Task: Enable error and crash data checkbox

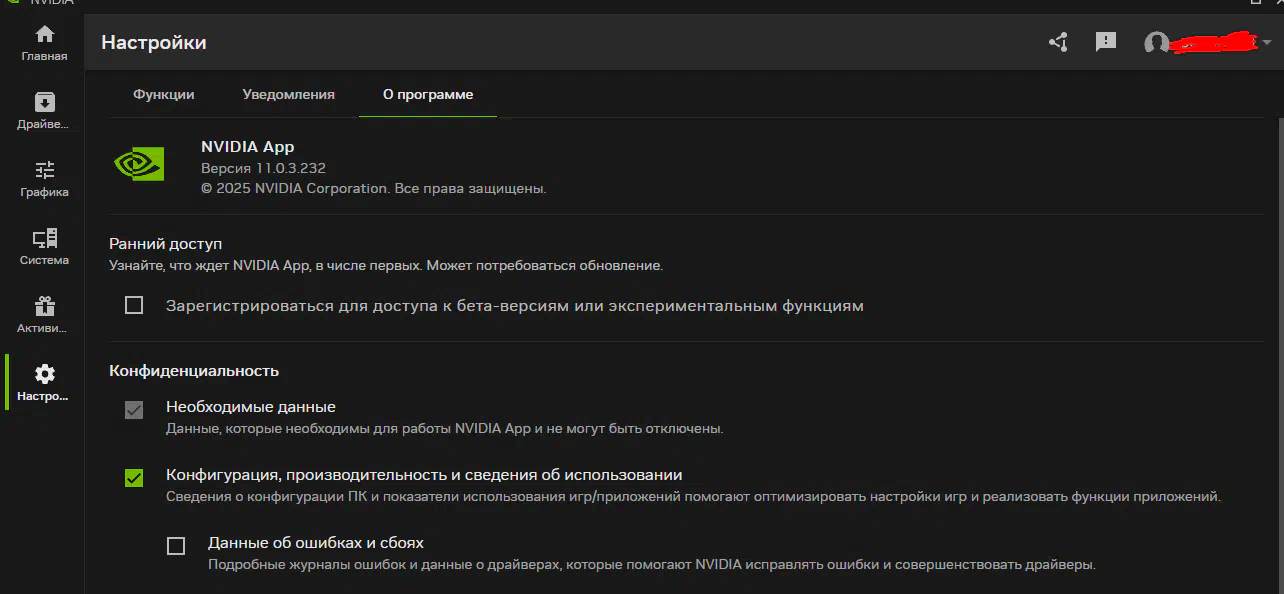Action: click(x=176, y=546)
